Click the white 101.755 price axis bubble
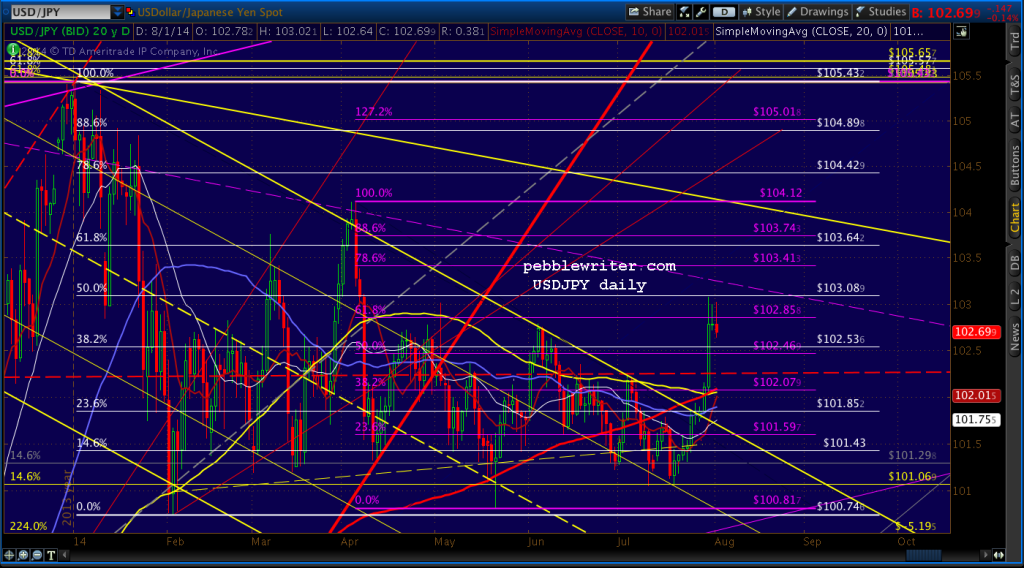Viewport: 1024px width, 568px height. tap(975, 420)
